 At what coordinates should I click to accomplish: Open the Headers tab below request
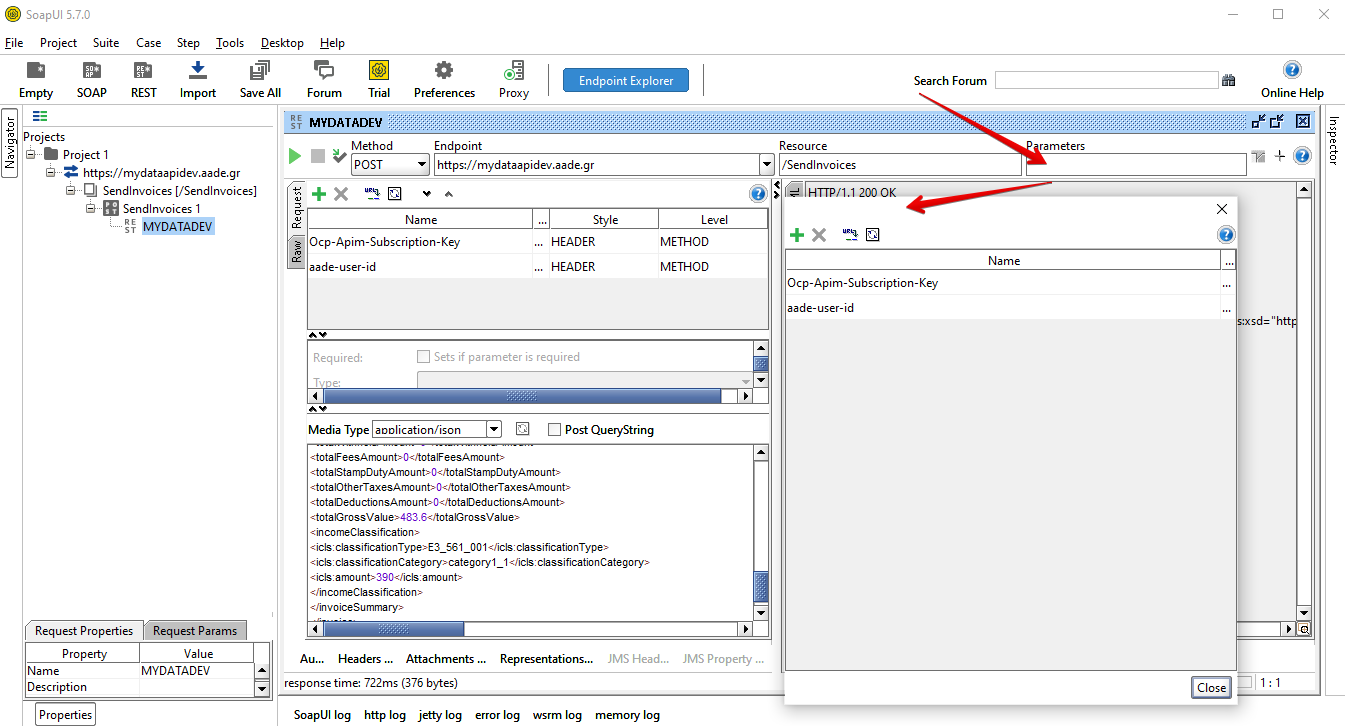click(365, 659)
